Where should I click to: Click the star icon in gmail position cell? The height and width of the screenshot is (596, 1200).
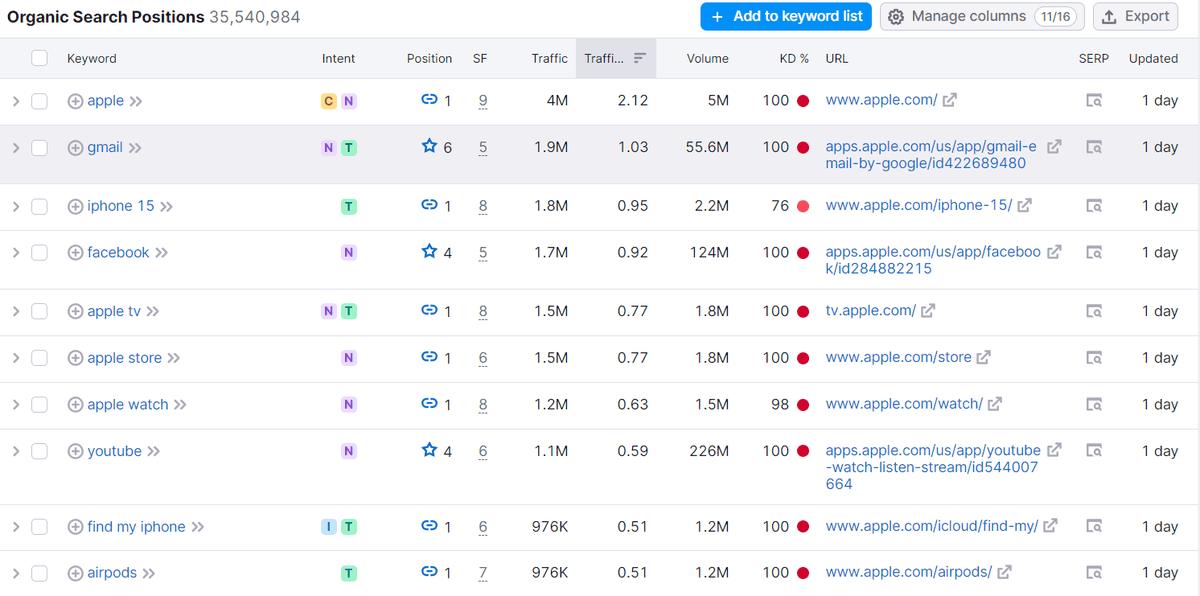[429, 147]
